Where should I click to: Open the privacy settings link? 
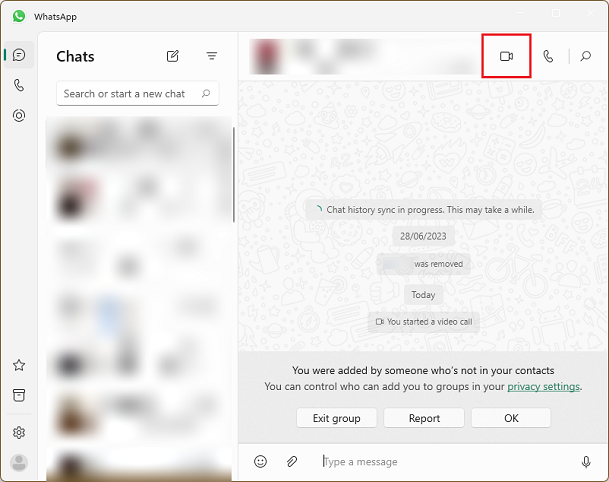543,386
